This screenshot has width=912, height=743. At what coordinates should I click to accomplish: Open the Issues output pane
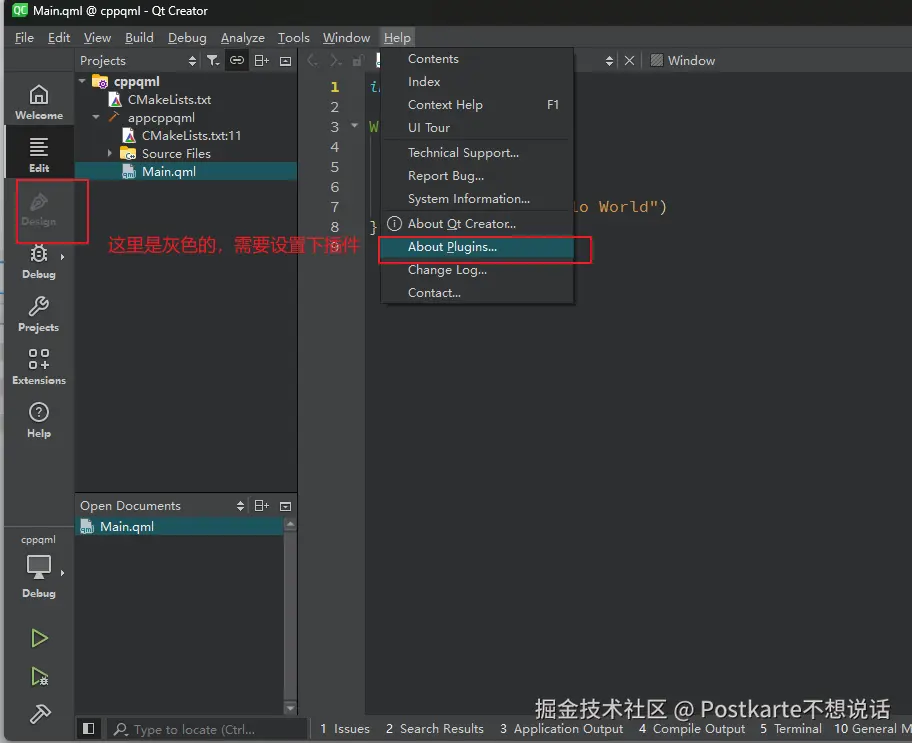pos(345,728)
